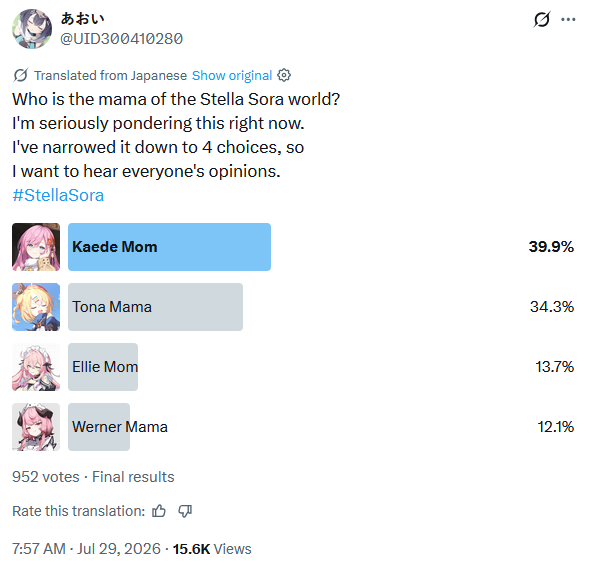This screenshot has height=572, width=592.
Task: Open the three-dot more options menu
Action: [568, 20]
